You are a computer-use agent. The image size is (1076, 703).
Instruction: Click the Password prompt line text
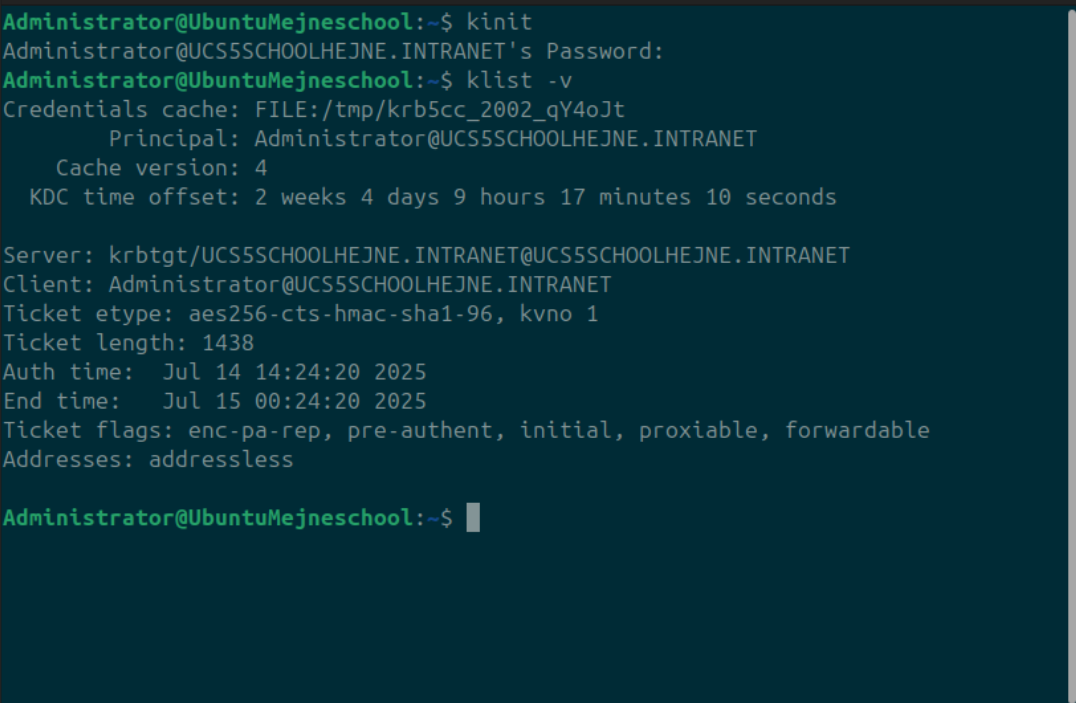coord(334,51)
